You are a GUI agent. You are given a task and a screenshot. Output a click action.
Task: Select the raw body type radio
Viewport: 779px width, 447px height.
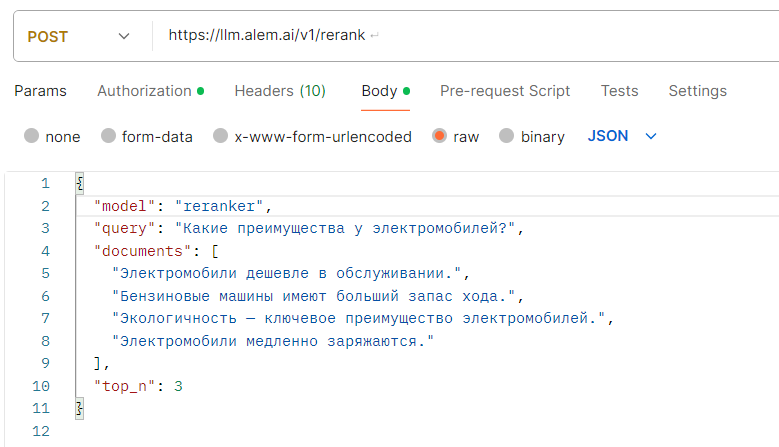[x=439, y=136]
